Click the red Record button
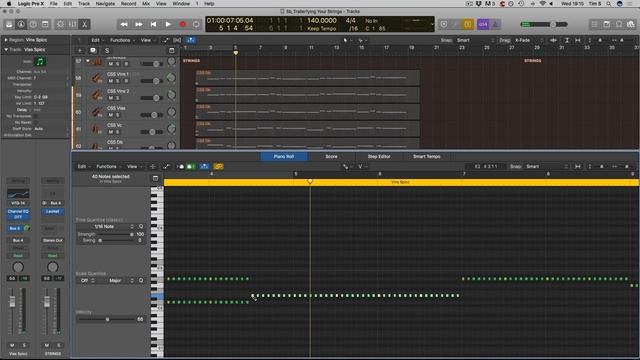The image size is (640, 360). (182, 24)
